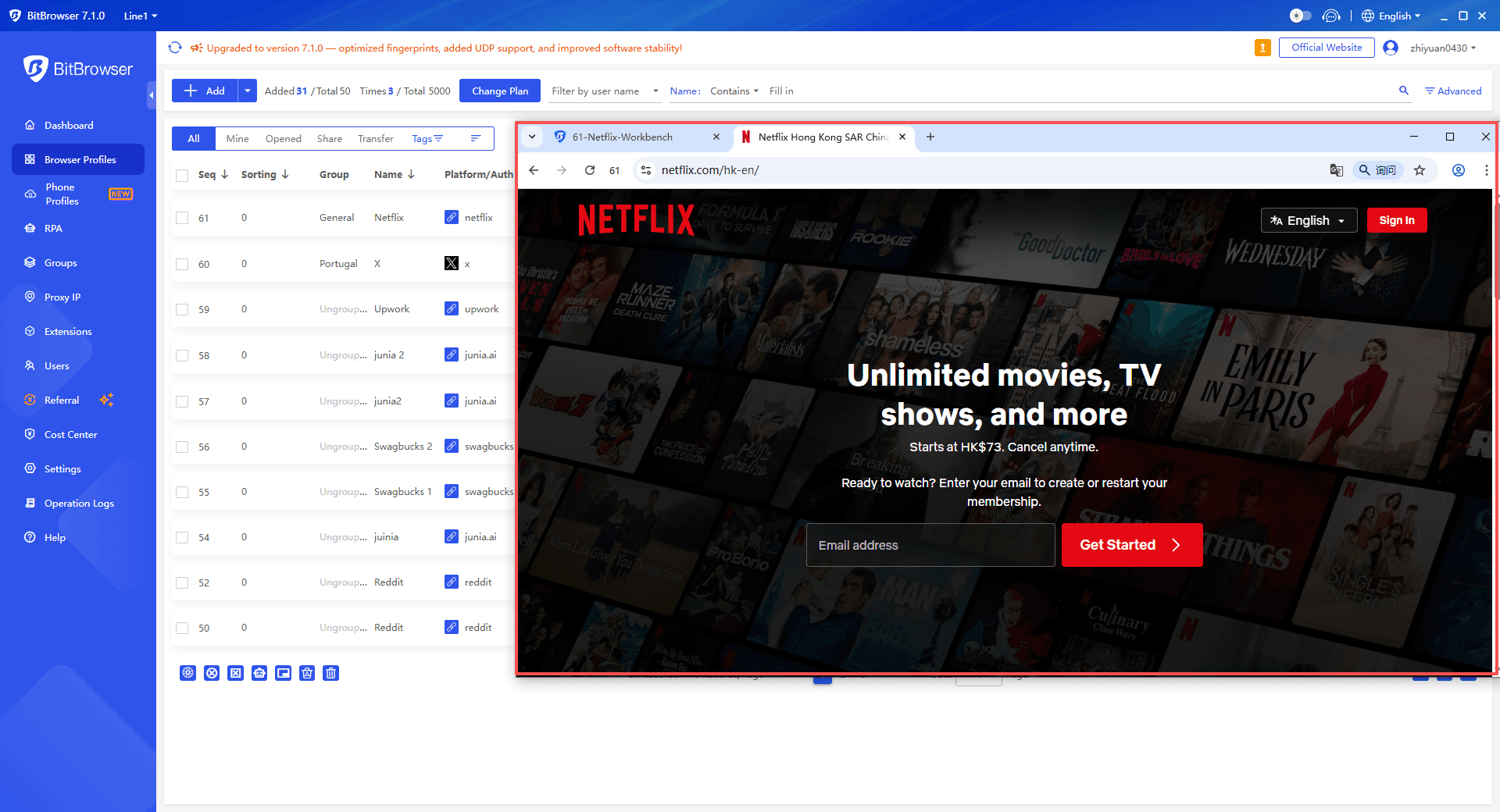This screenshot has height=812, width=1500.
Task: Check the checkbox for Swagbucks 2 profile
Action: click(182, 446)
